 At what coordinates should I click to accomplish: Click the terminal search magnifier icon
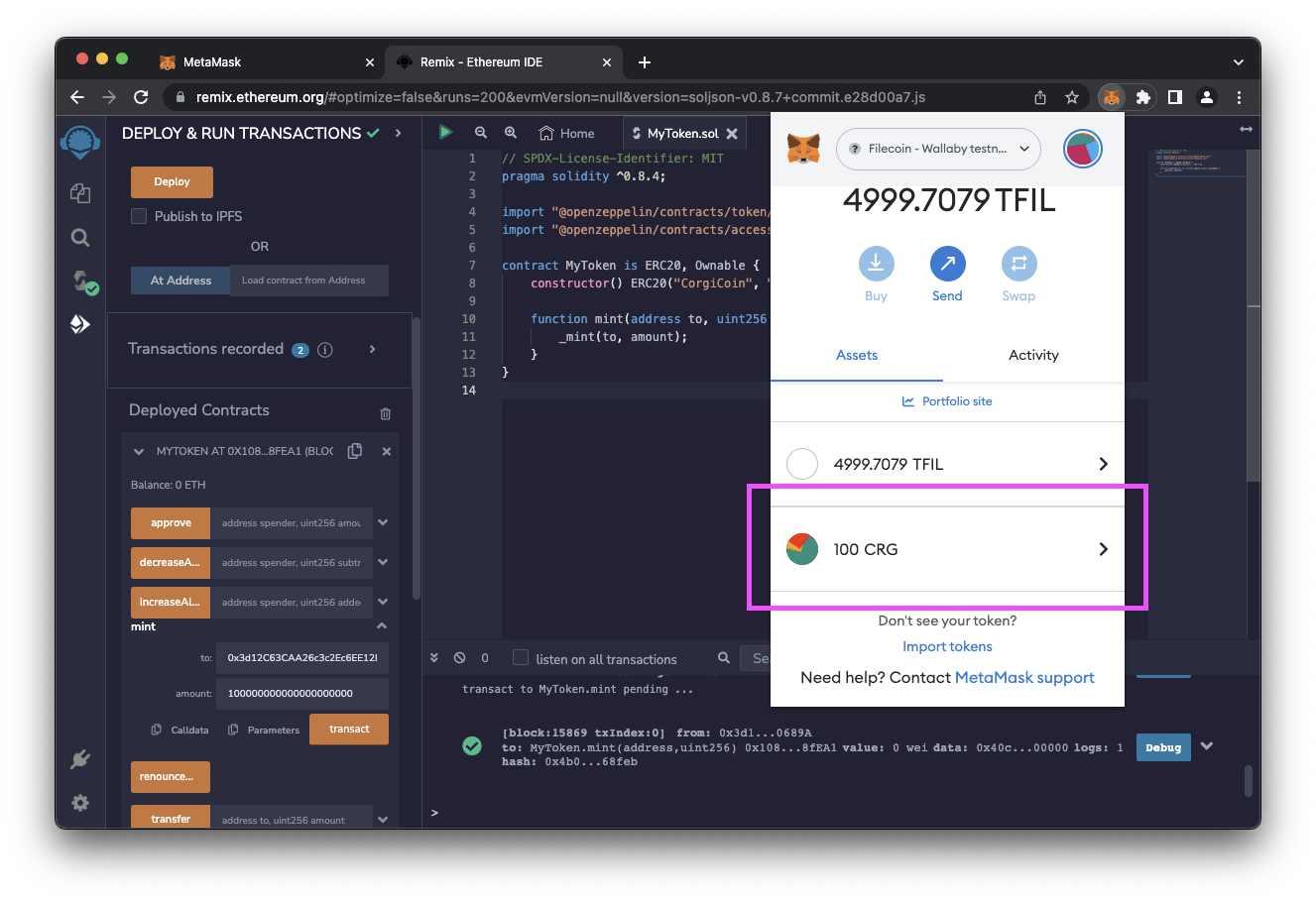pos(724,657)
